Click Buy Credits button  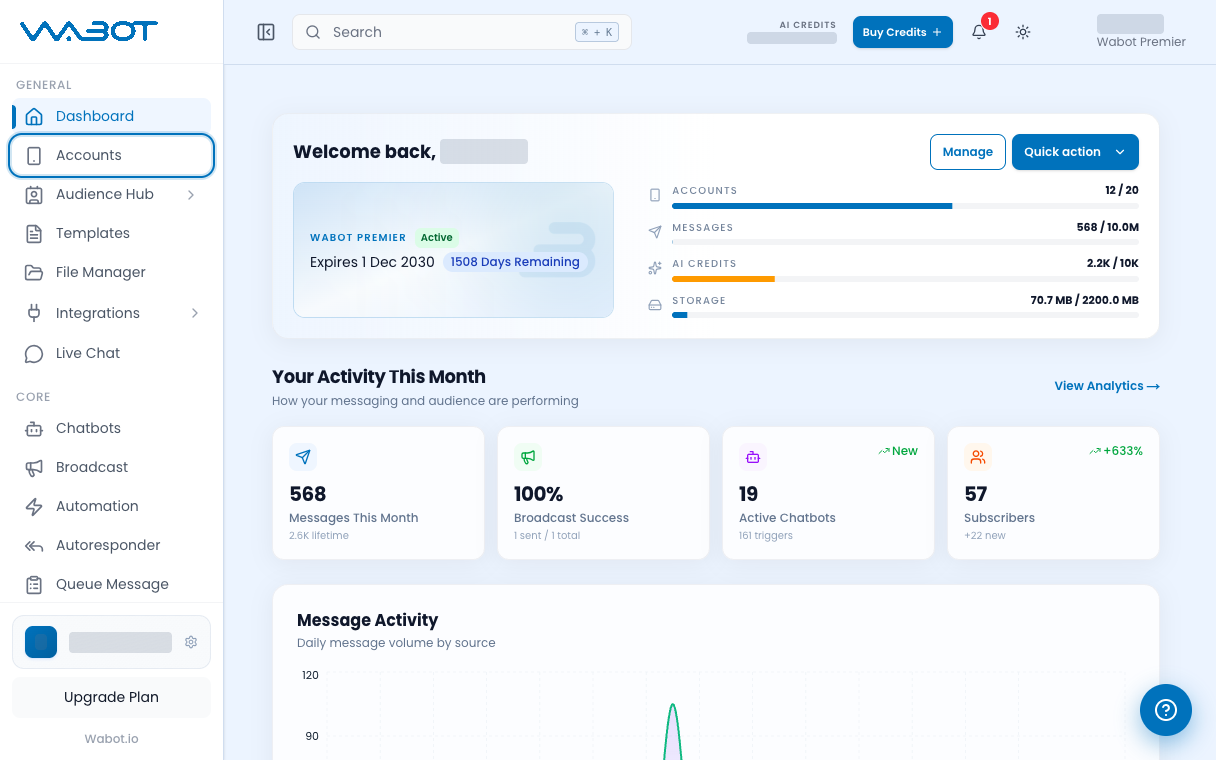point(902,32)
